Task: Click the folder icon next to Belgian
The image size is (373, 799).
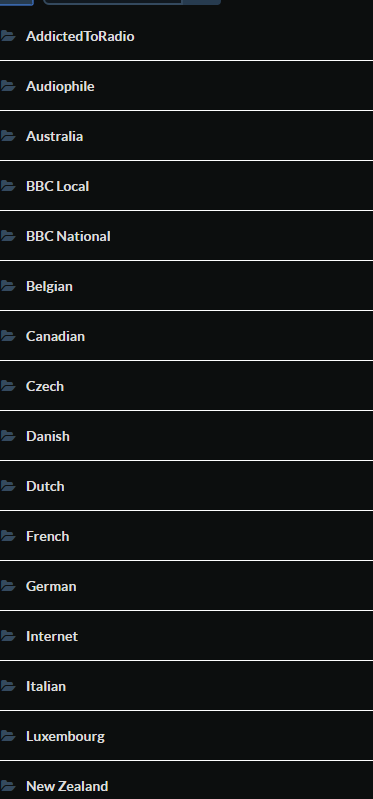Action: [8, 285]
